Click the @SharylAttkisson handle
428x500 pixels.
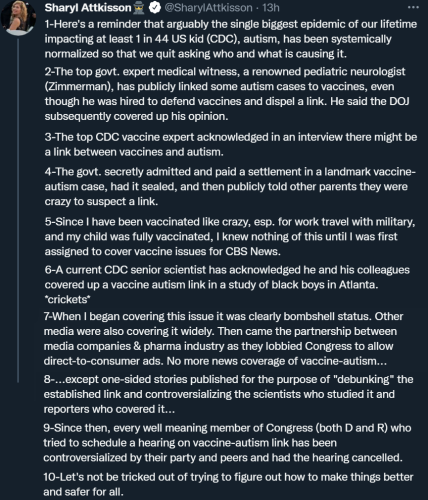click(208, 8)
